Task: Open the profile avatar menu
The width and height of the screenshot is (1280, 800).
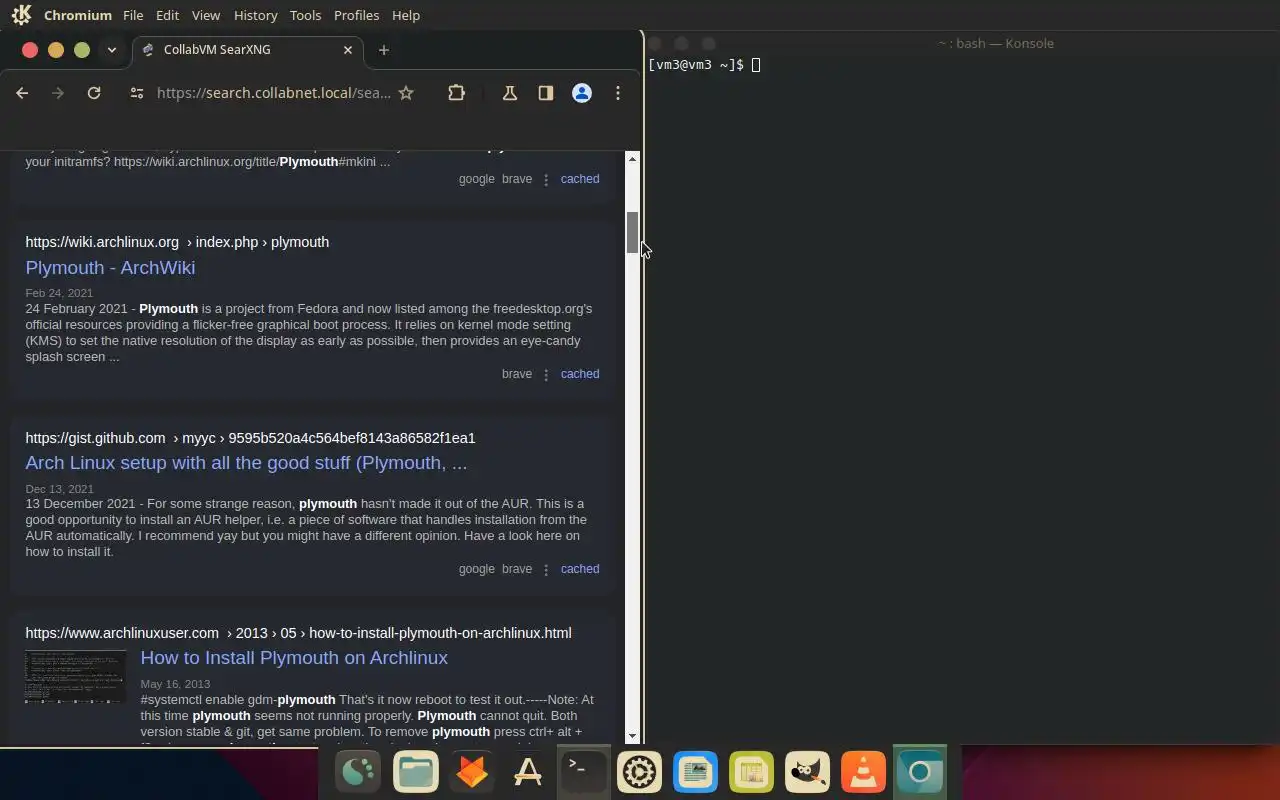Action: (x=581, y=93)
